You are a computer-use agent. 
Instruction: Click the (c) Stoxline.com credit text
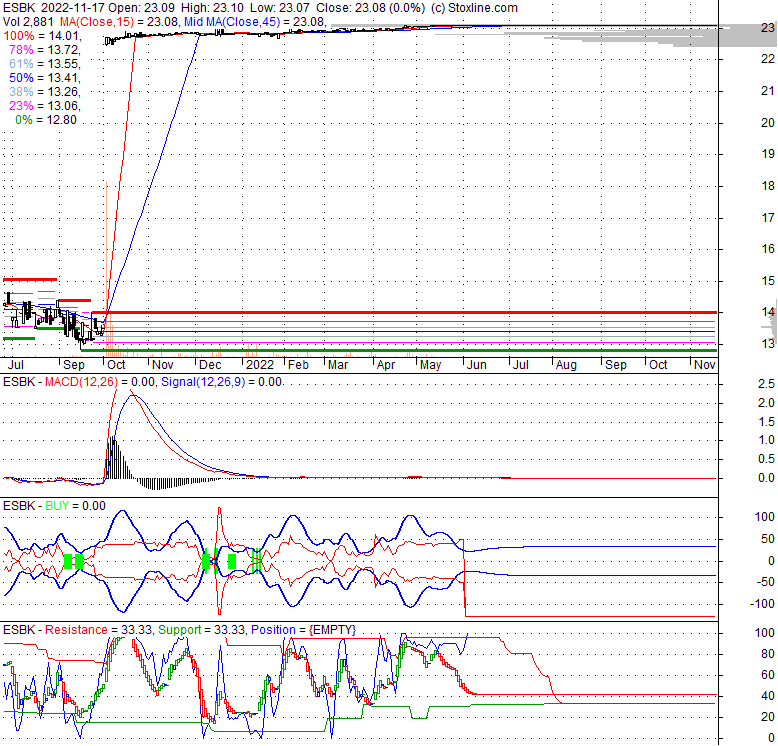click(474, 8)
